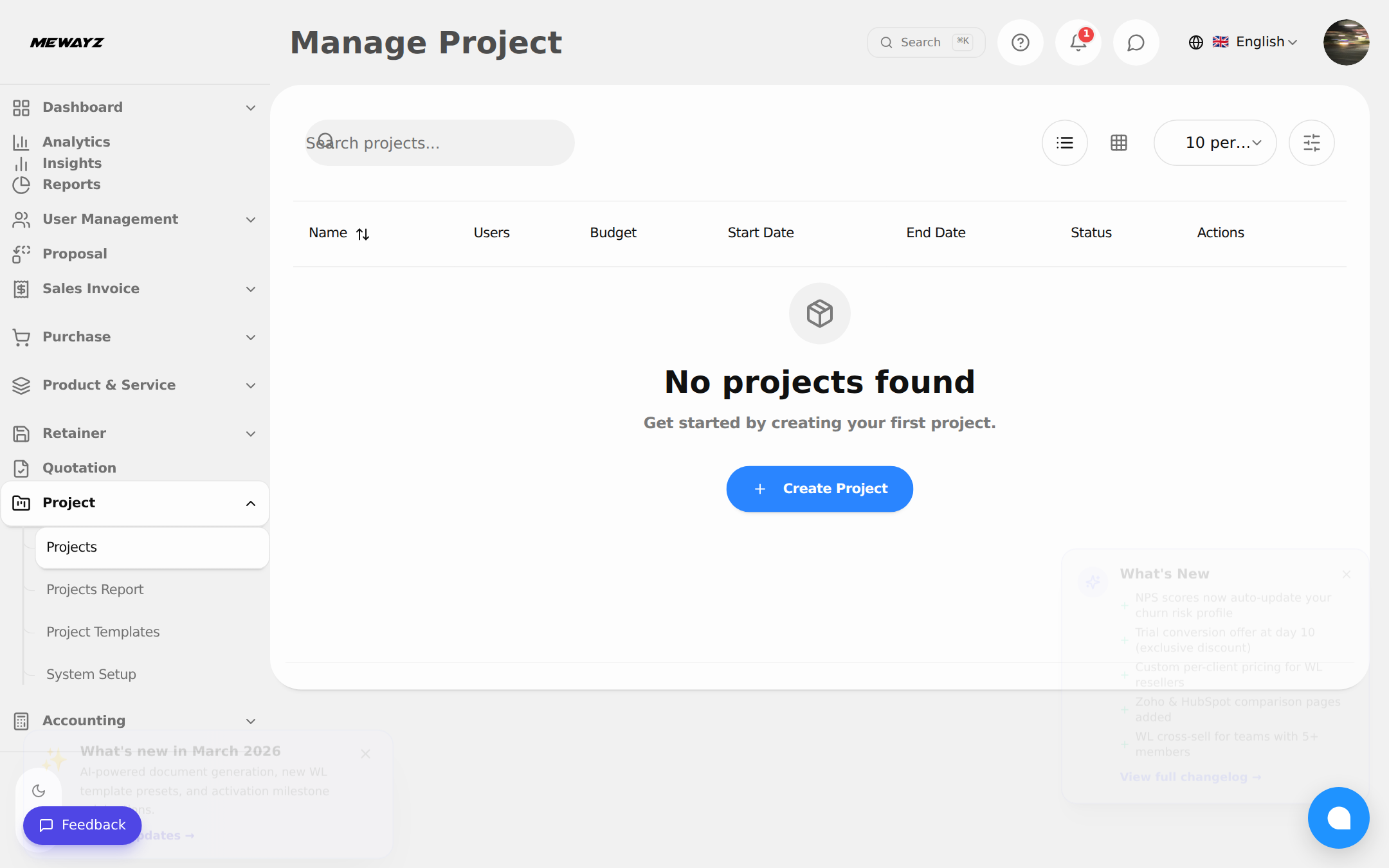Open the chat support bubble at bottom right
This screenshot has width=1389, height=868.
(1338, 818)
